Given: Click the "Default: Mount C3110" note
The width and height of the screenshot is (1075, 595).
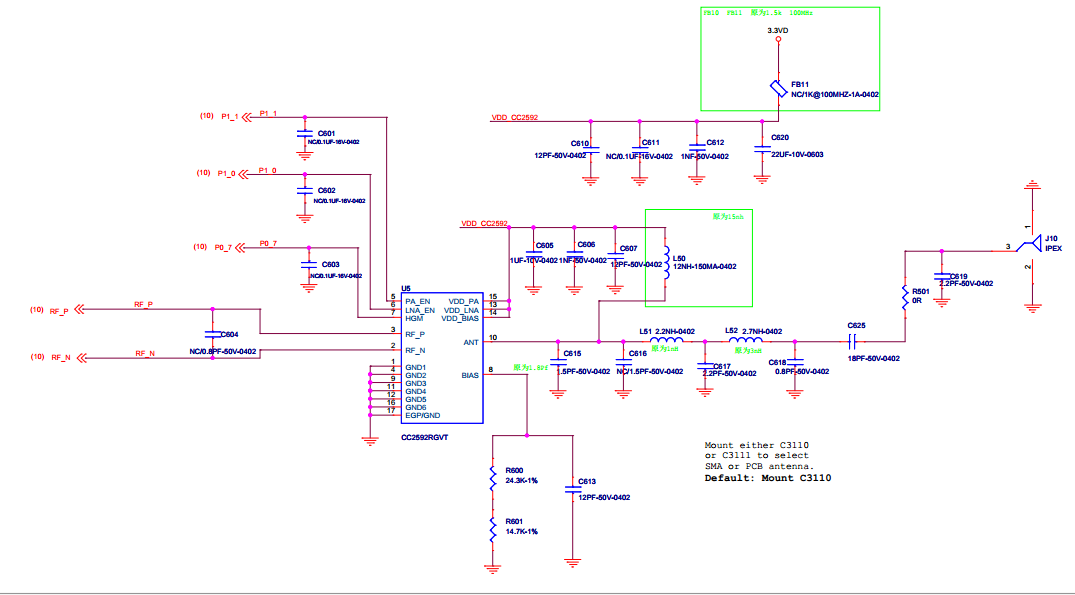Looking at the screenshot, I should pyautogui.click(x=768, y=478).
